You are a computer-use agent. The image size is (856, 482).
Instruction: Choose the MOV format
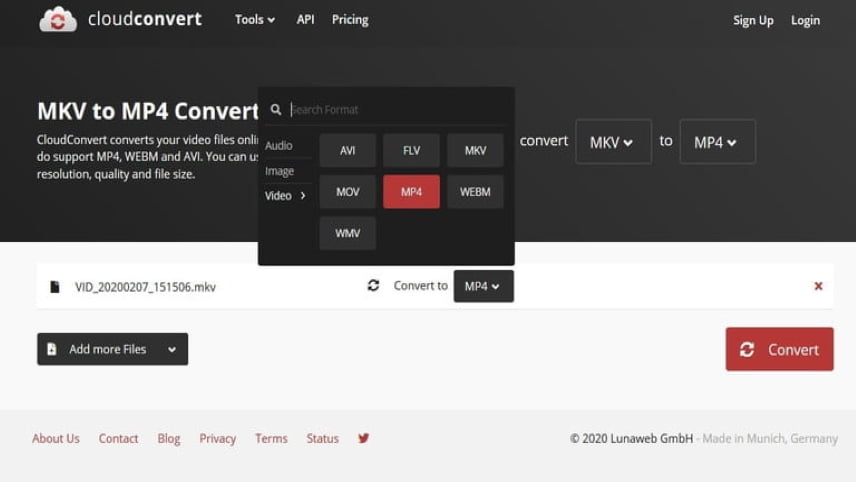click(x=348, y=192)
